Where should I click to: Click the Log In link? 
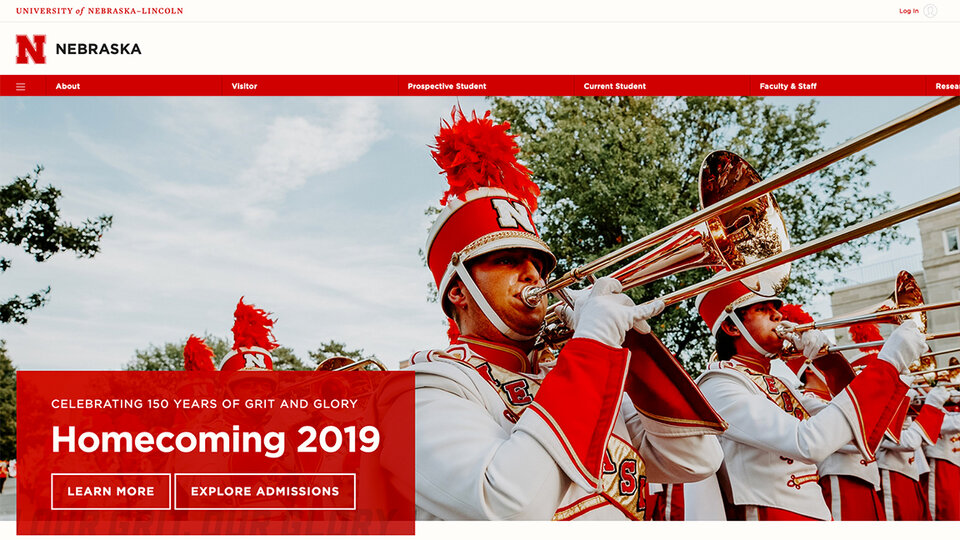tap(909, 11)
